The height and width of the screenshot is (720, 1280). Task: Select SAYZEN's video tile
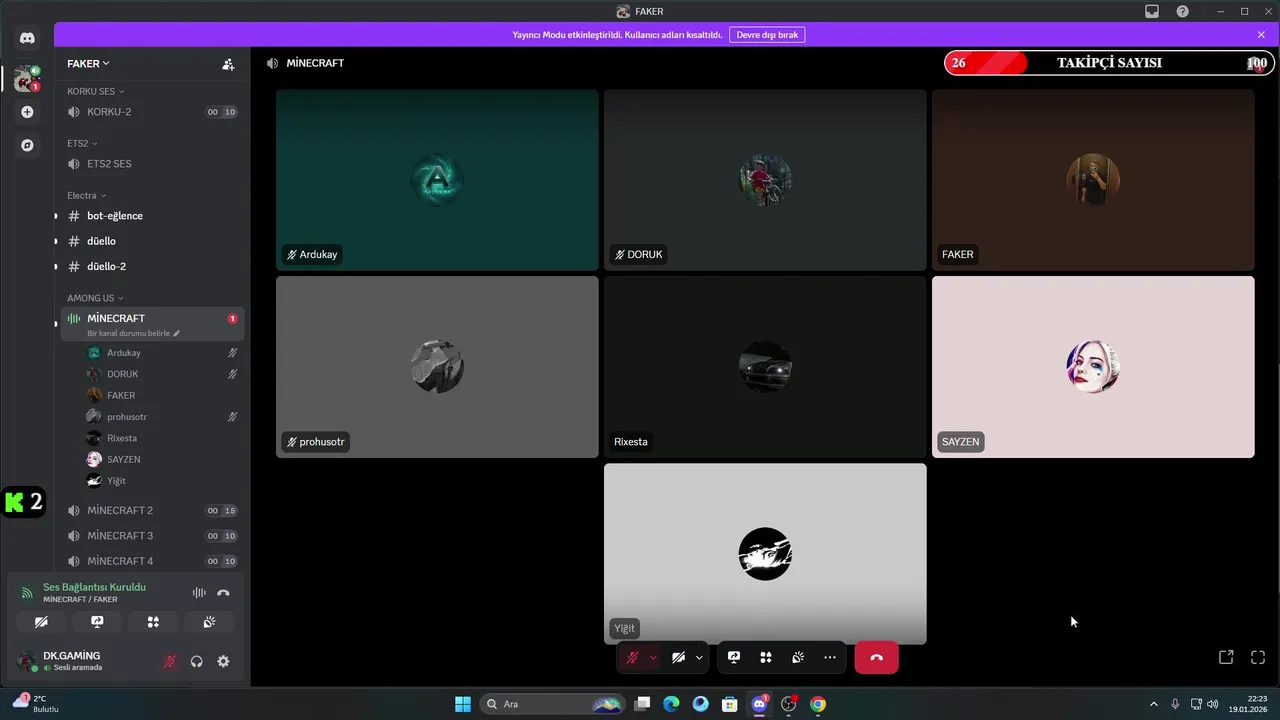click(1093, 367)
